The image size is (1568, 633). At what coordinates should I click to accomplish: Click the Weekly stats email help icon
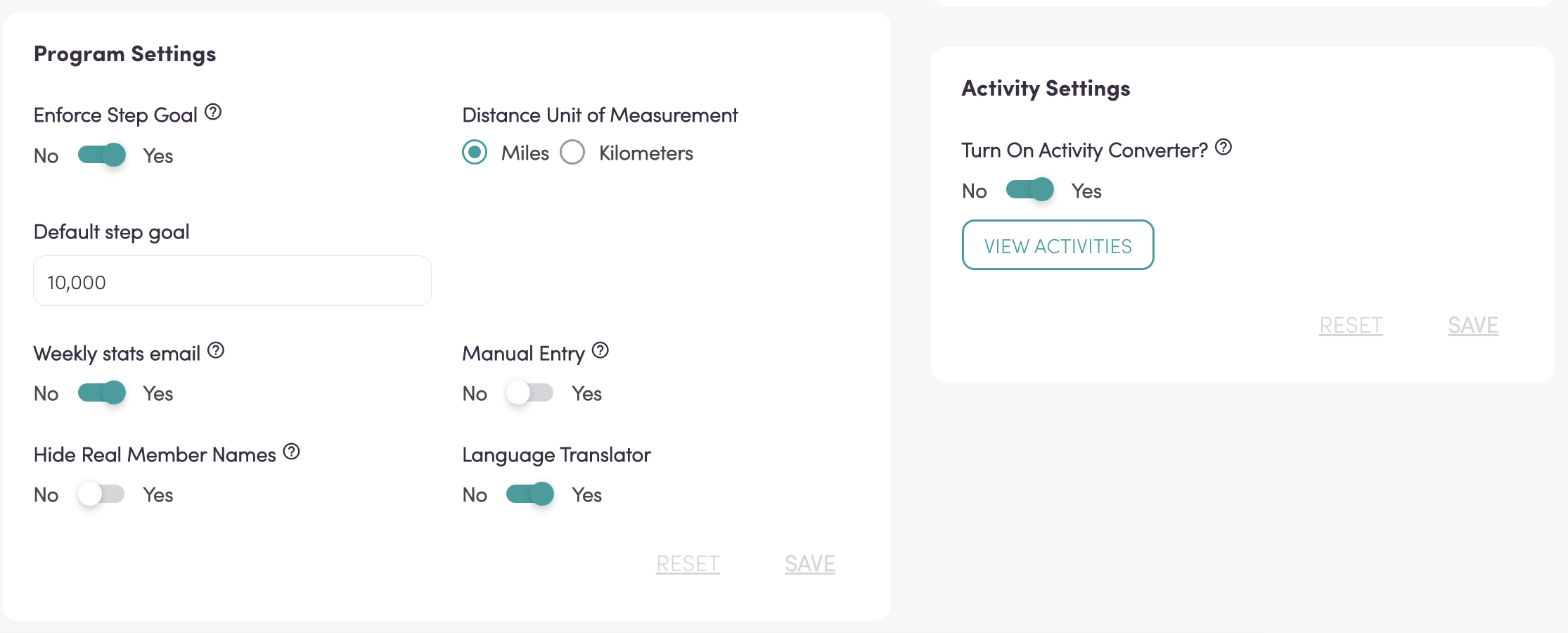(216, 350)
